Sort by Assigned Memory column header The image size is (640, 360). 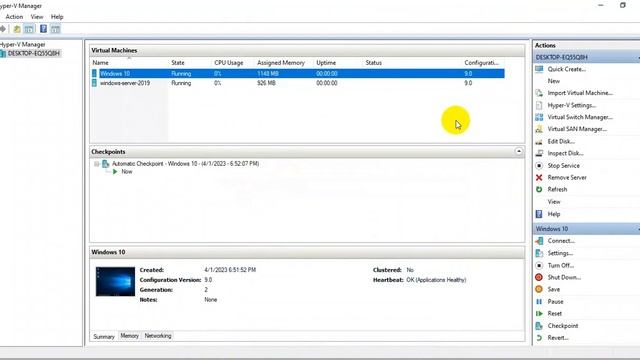click(284, 63)
